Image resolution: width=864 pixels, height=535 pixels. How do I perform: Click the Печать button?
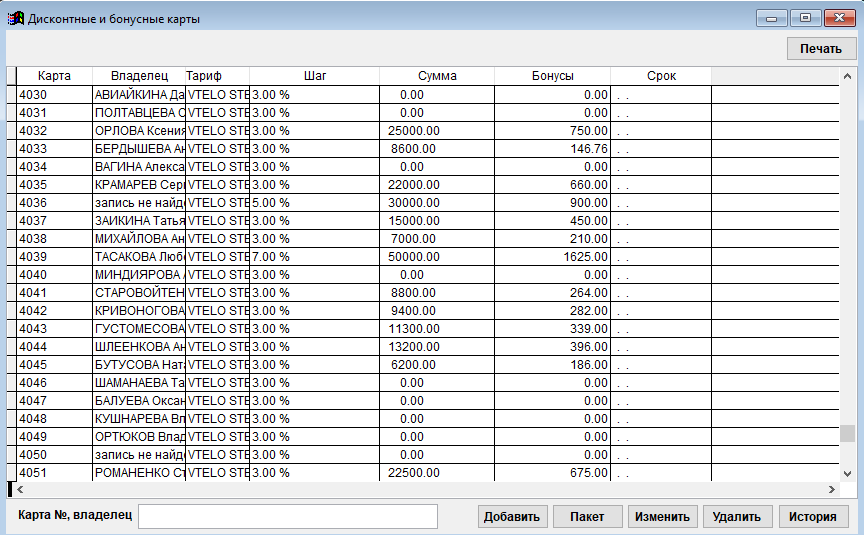[x=820, y=48]
